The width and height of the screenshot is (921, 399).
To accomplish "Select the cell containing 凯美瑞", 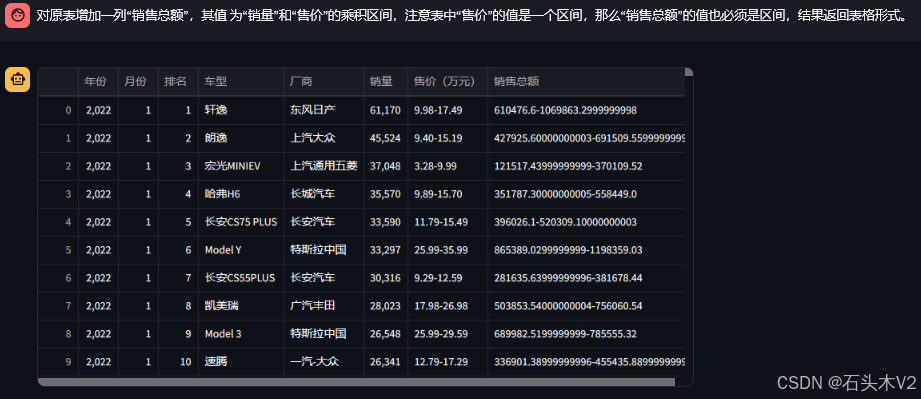I will click(x=241, y=306).
